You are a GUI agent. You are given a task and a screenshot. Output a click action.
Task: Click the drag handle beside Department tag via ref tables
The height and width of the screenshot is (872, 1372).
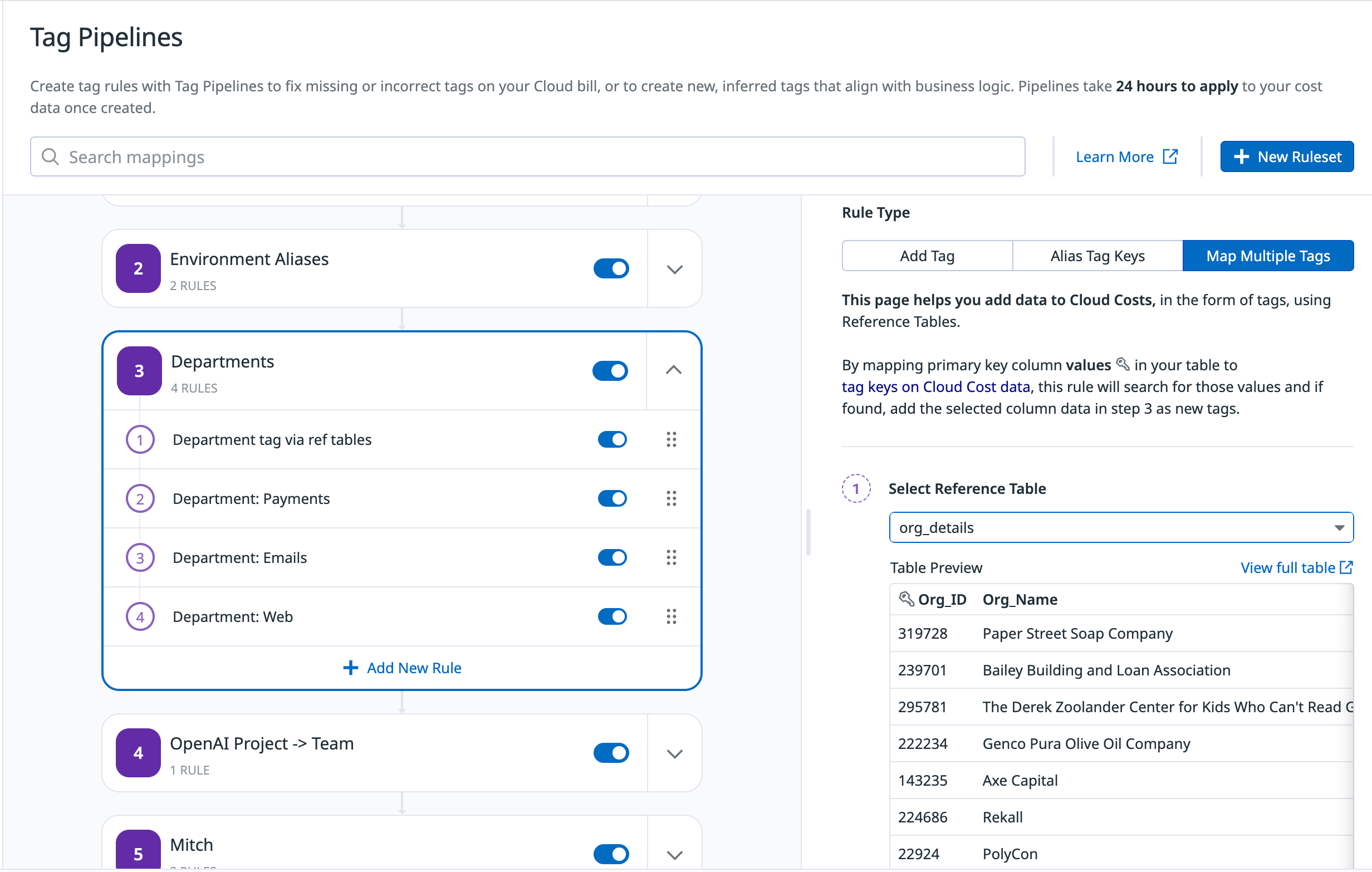click(672, 439)
